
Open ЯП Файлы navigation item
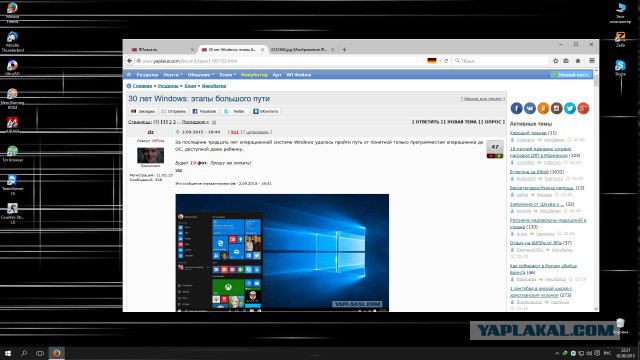point(299,75)
